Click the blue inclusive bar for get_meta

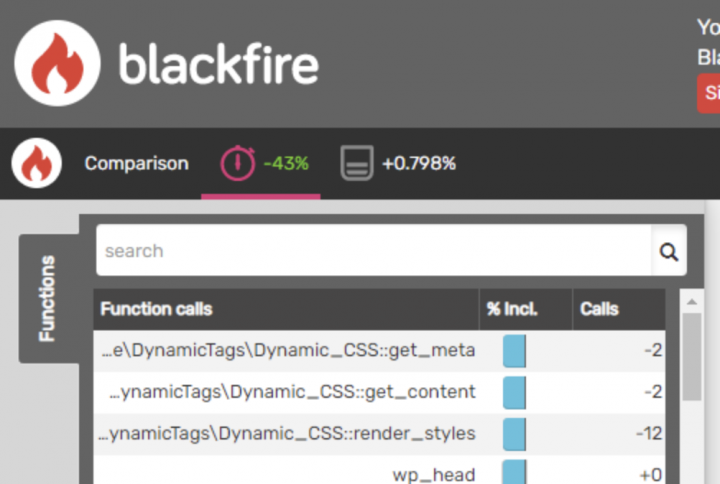click(514, 351)
